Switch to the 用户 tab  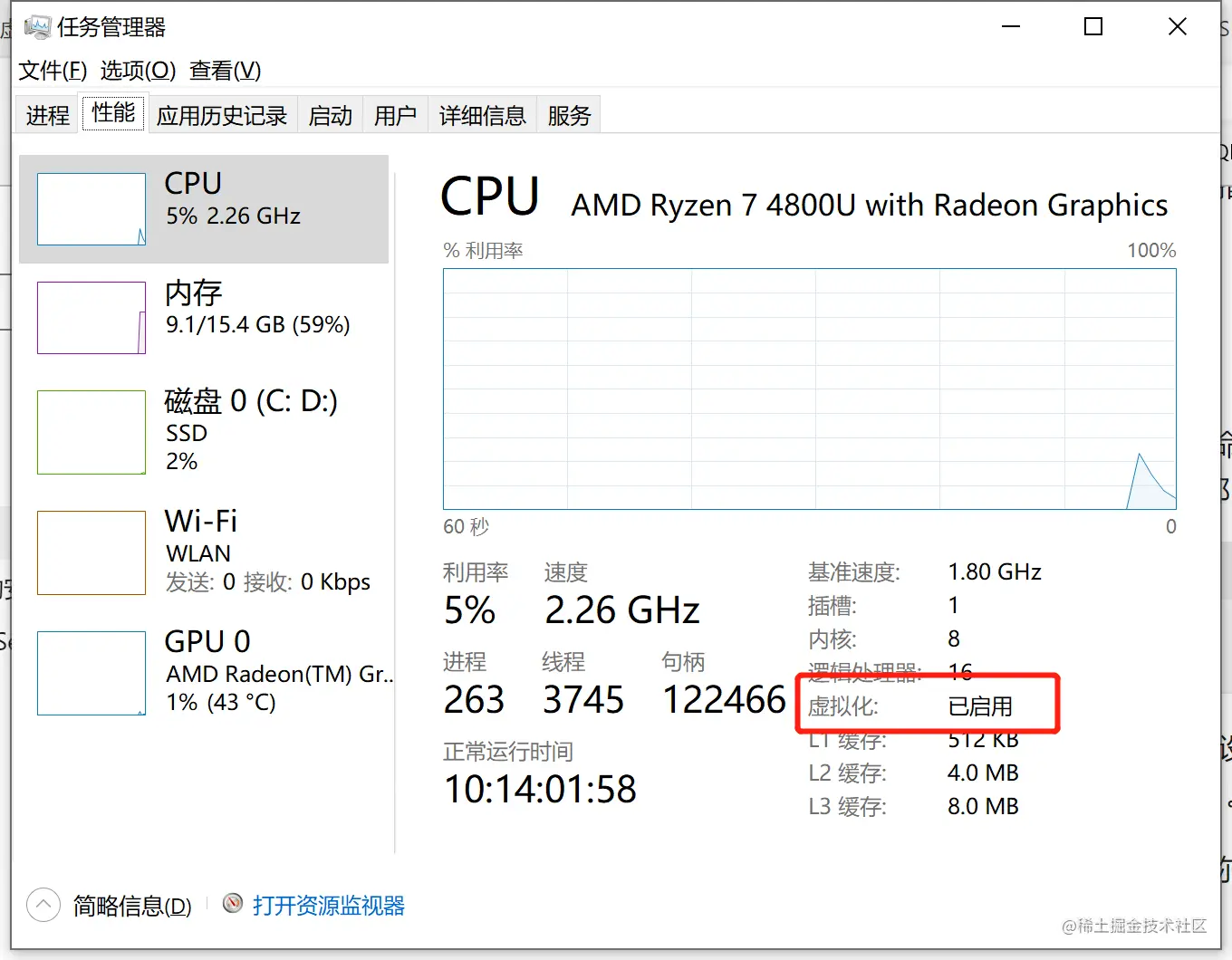[x=396, y=116]
